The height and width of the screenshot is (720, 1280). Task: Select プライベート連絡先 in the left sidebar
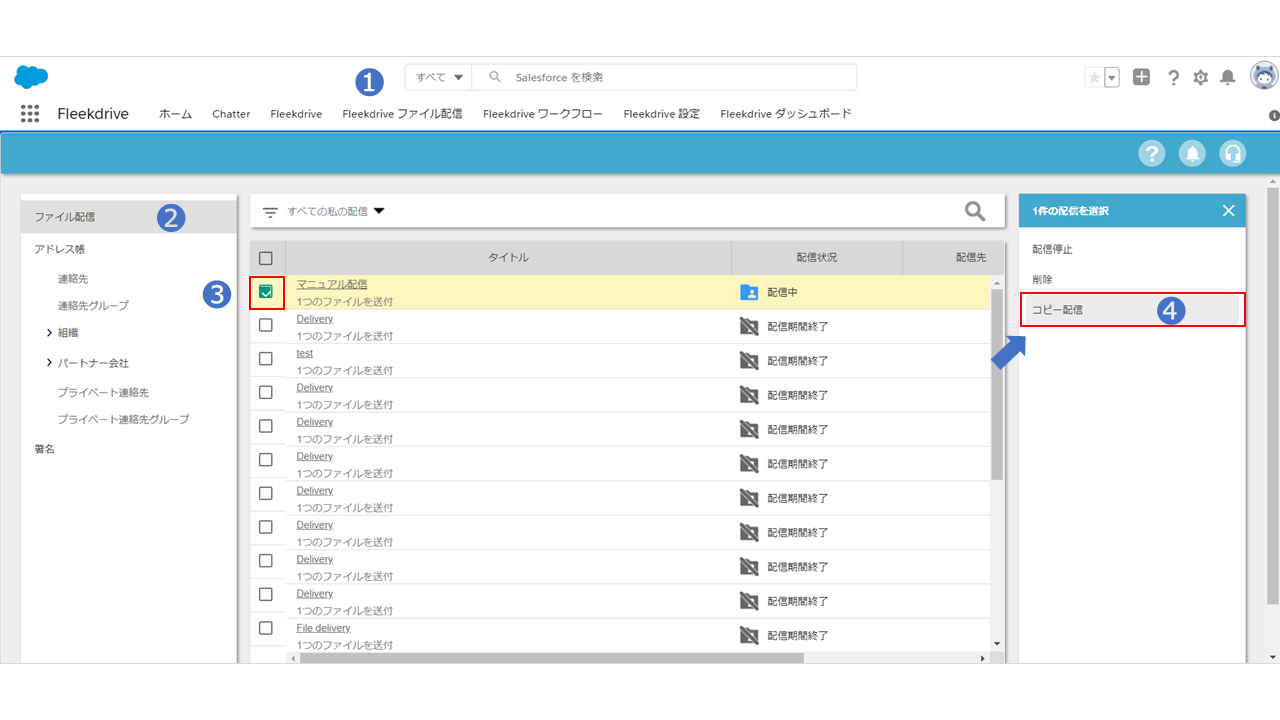pyautogui.click(x=103, y=393)
